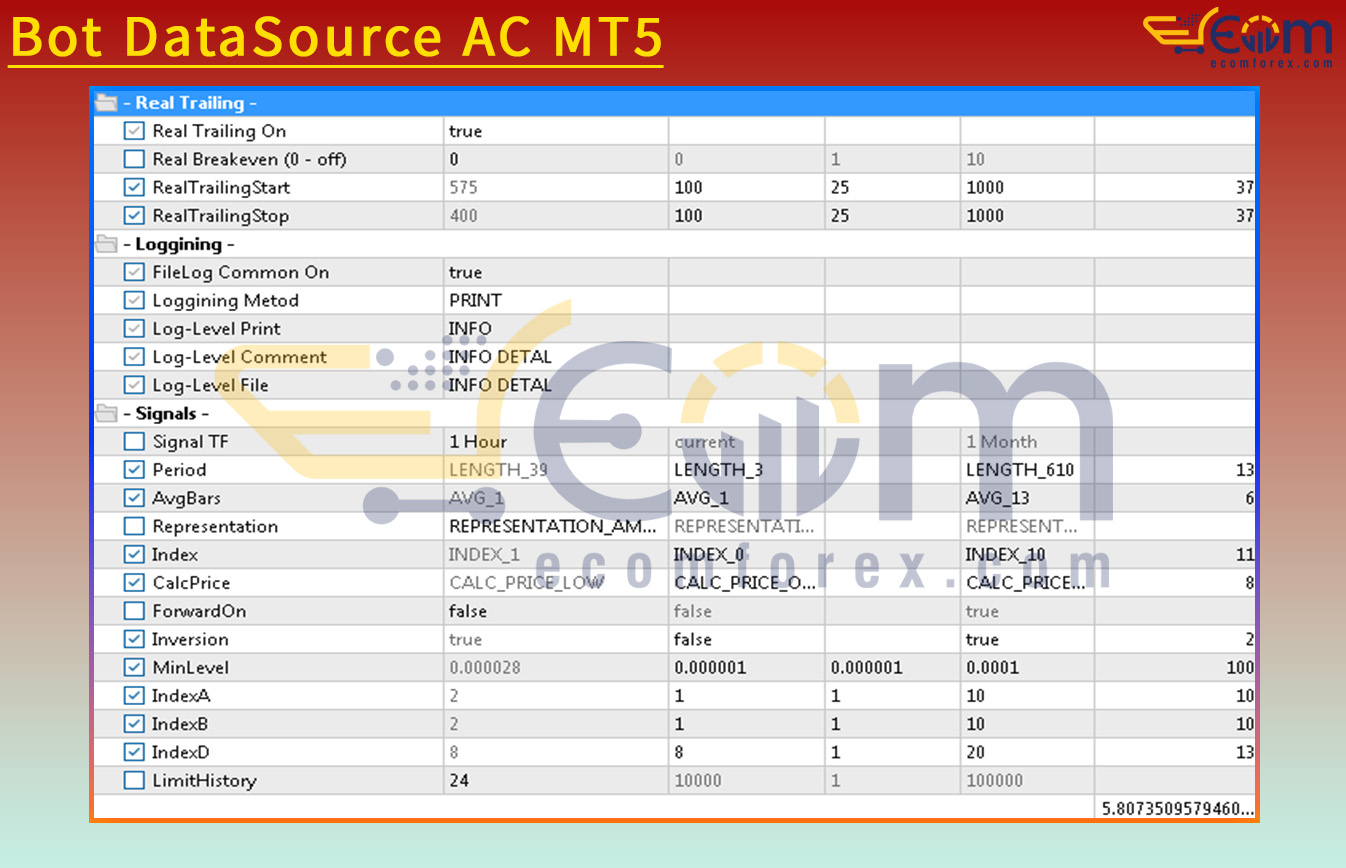Open the Index stop INDEX_10 dropdown

(x=1027, y=554)
